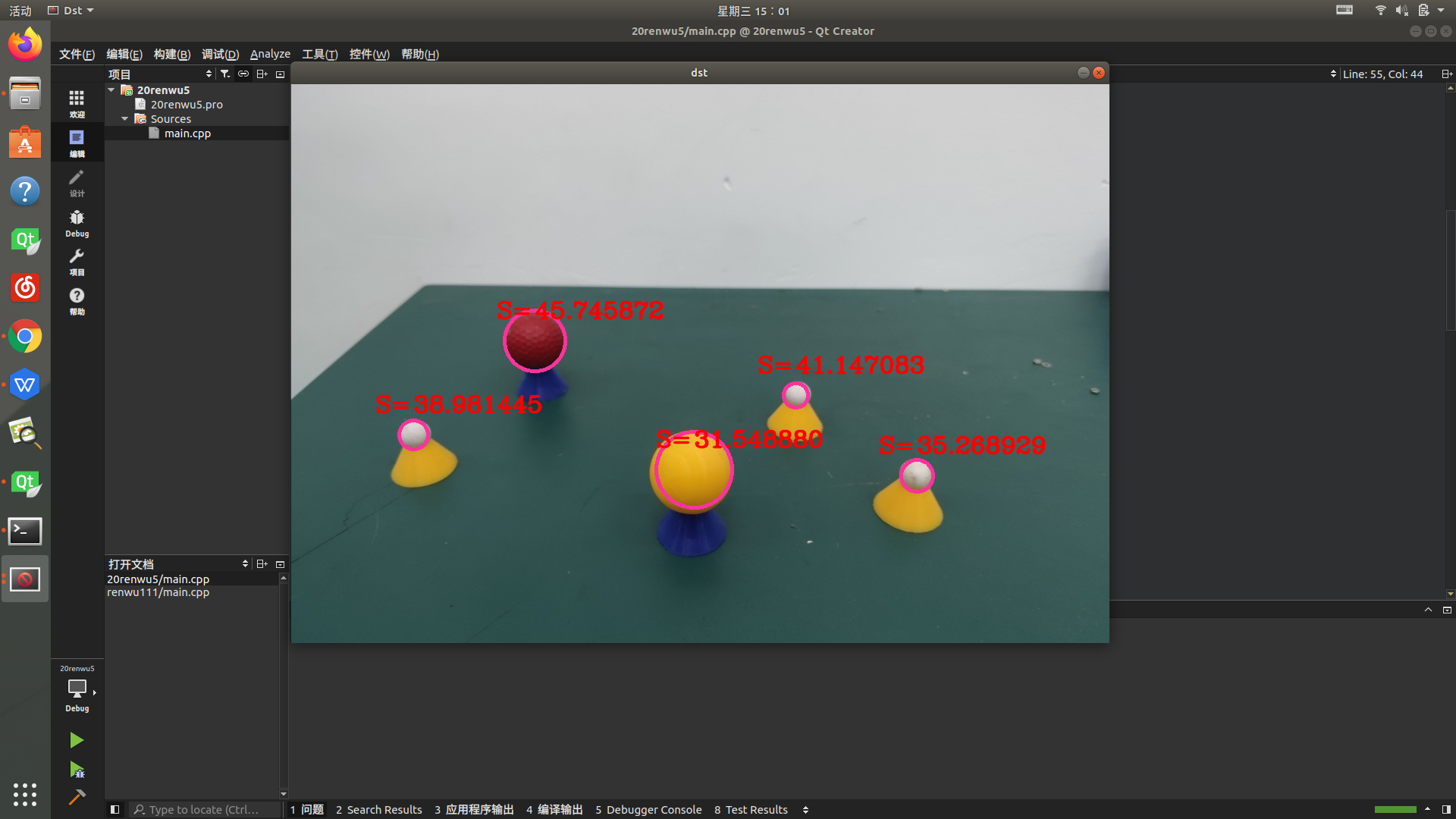Click the filter tree icon in project panel
Screen dimensions: 1456x819
tap(225, 74)
